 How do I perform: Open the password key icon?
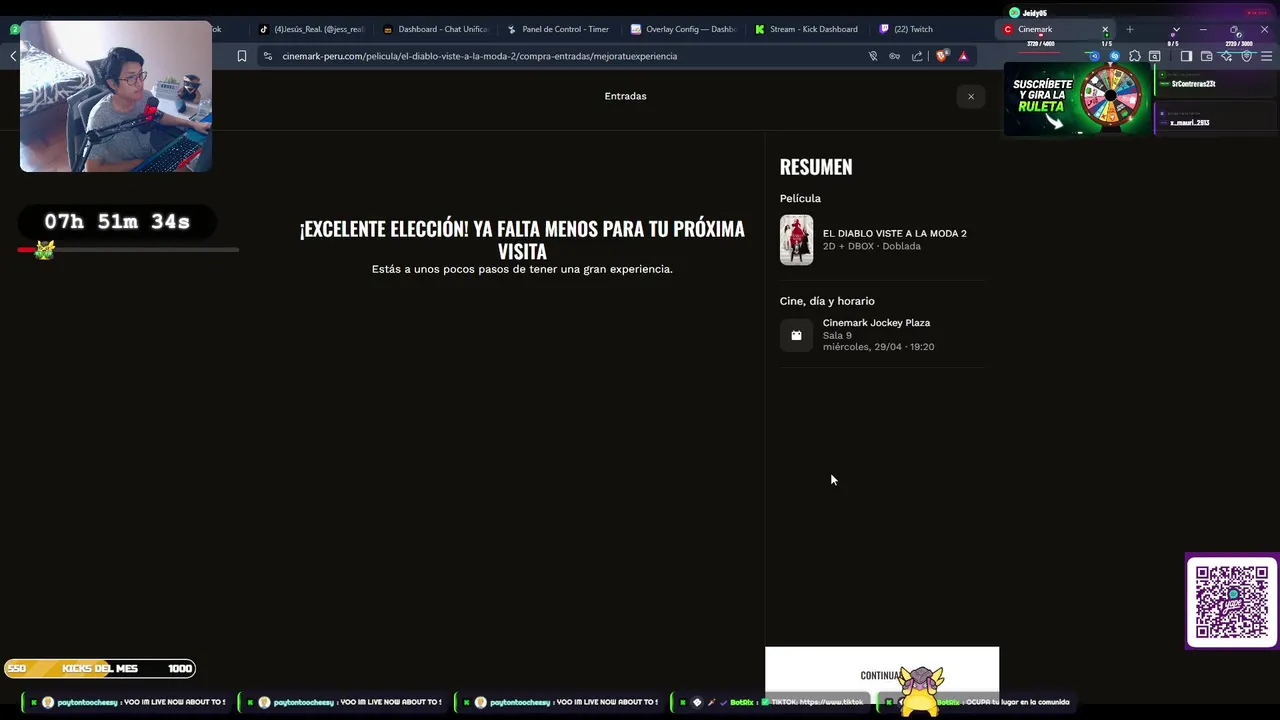(895, 56)
